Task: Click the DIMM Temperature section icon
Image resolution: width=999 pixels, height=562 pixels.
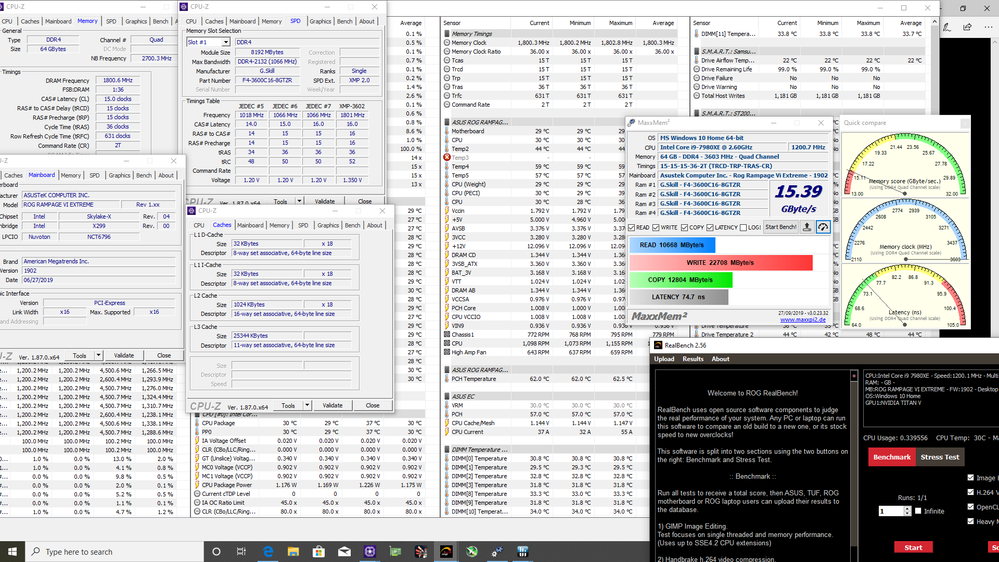Action: tap(447, 449)
